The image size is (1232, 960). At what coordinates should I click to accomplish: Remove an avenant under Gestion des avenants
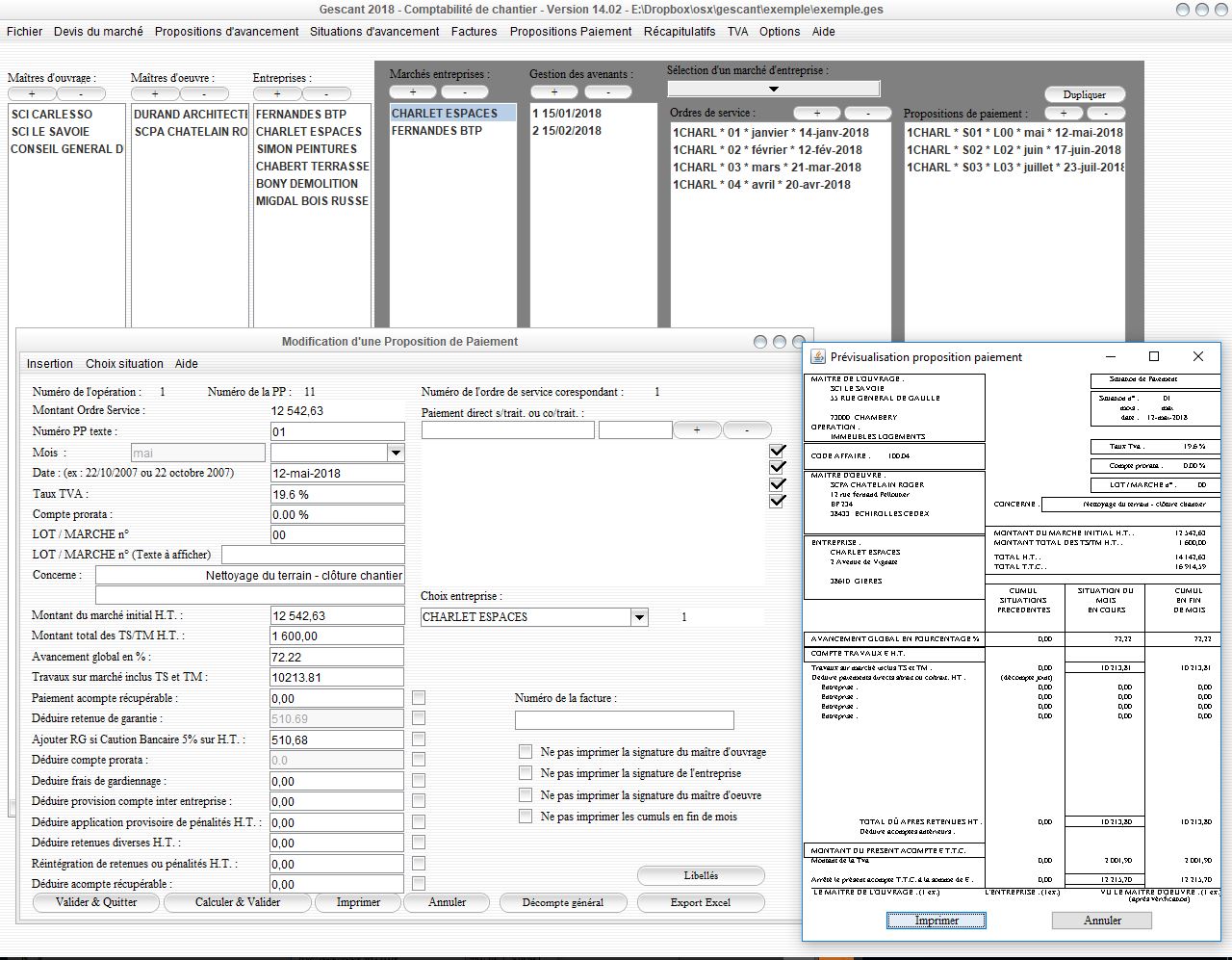click(x=607, y=92)
